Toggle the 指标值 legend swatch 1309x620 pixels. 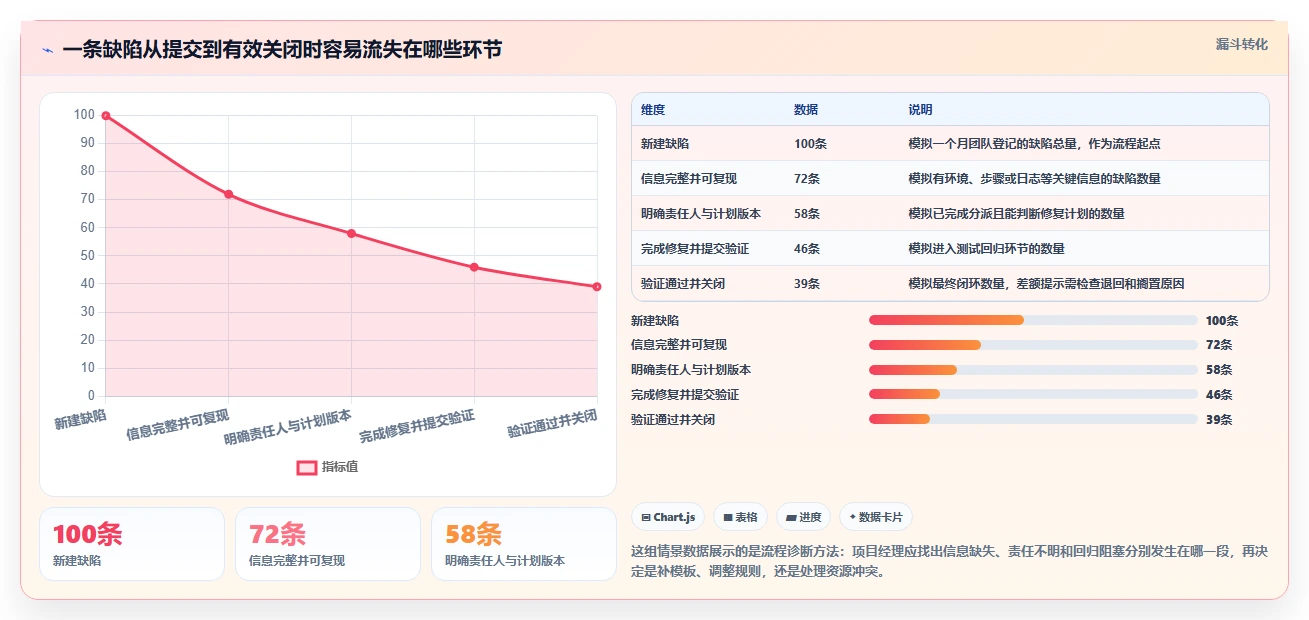(x=307, y=467)
